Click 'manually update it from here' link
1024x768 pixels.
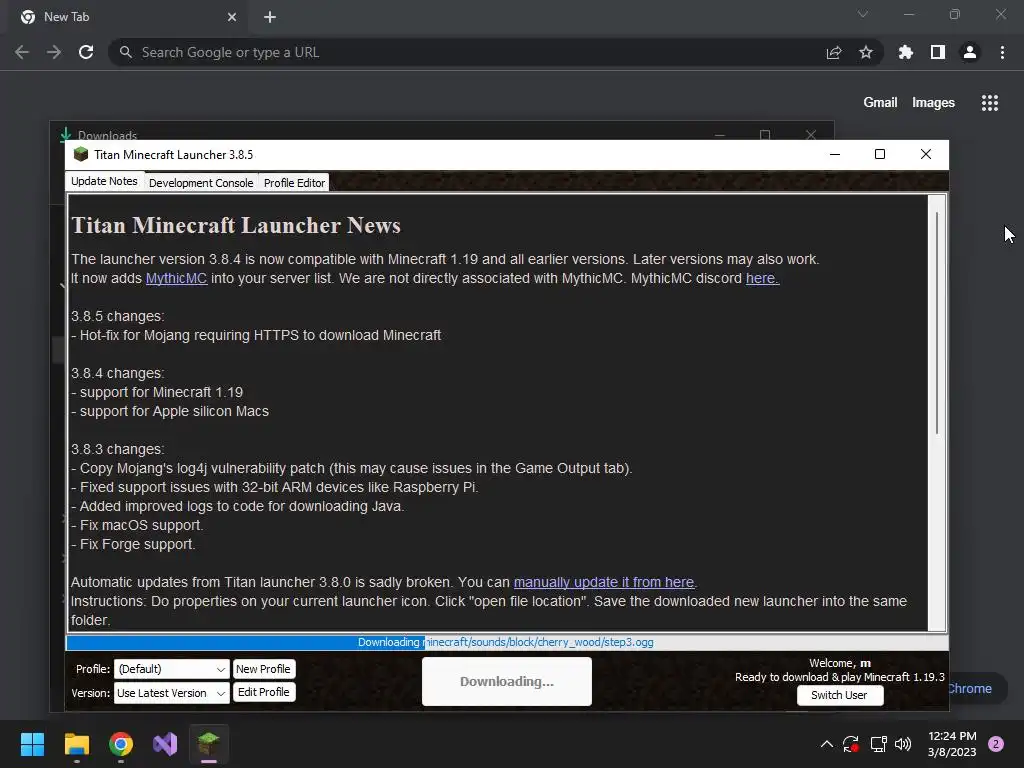pos(603,582)
